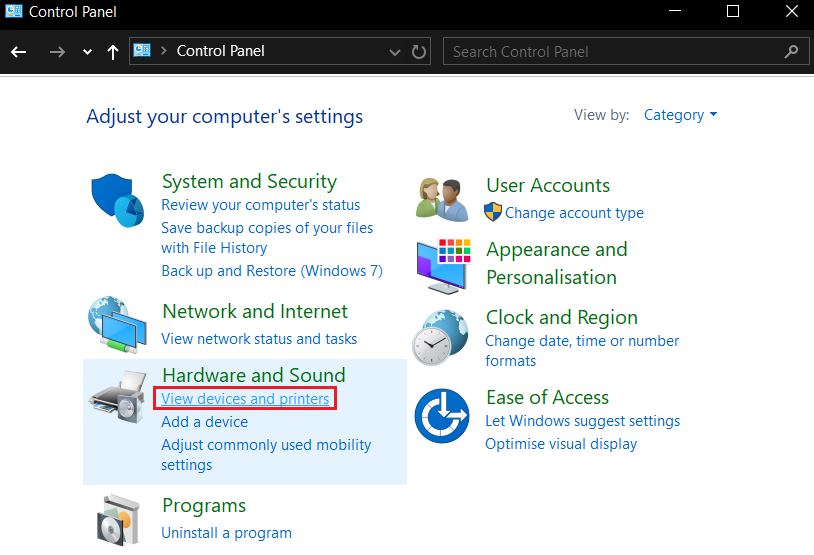The height and width of the screenshot is (555, 814).
Task: Open Clock and Region category heading
Action: 562,317
